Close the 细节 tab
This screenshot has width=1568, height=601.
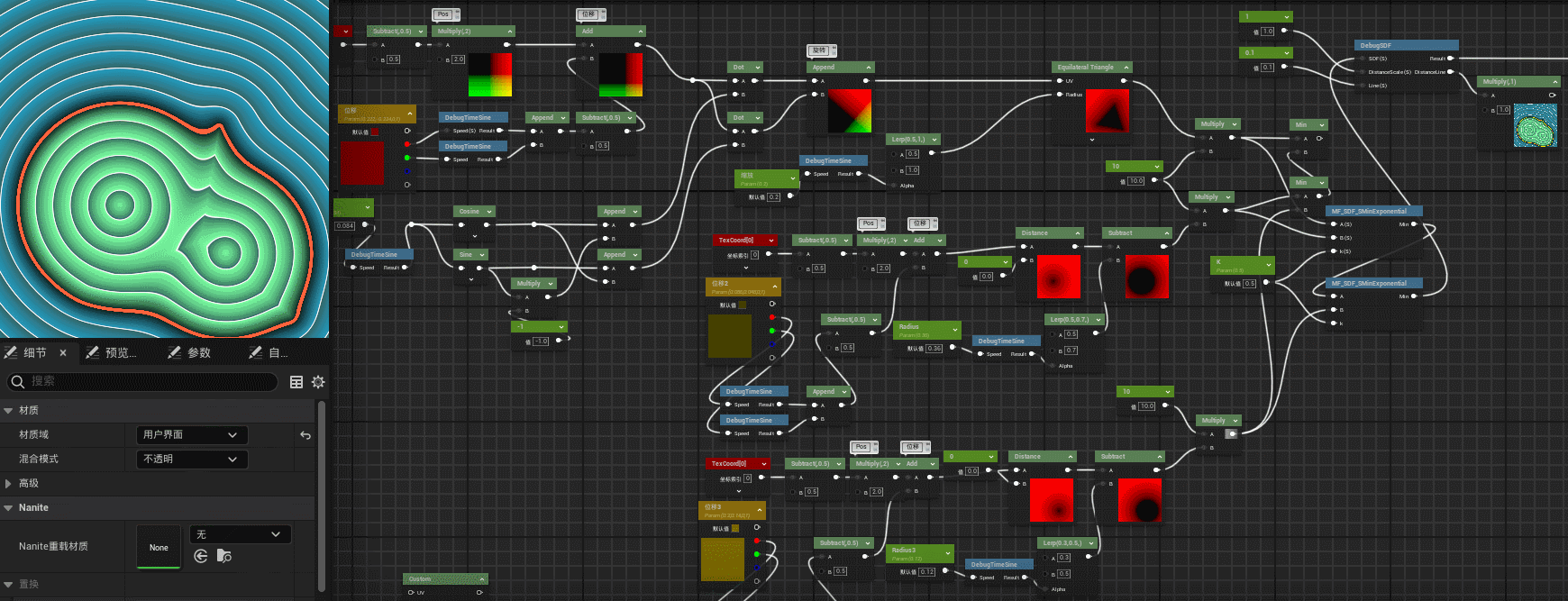click(63, 352)
